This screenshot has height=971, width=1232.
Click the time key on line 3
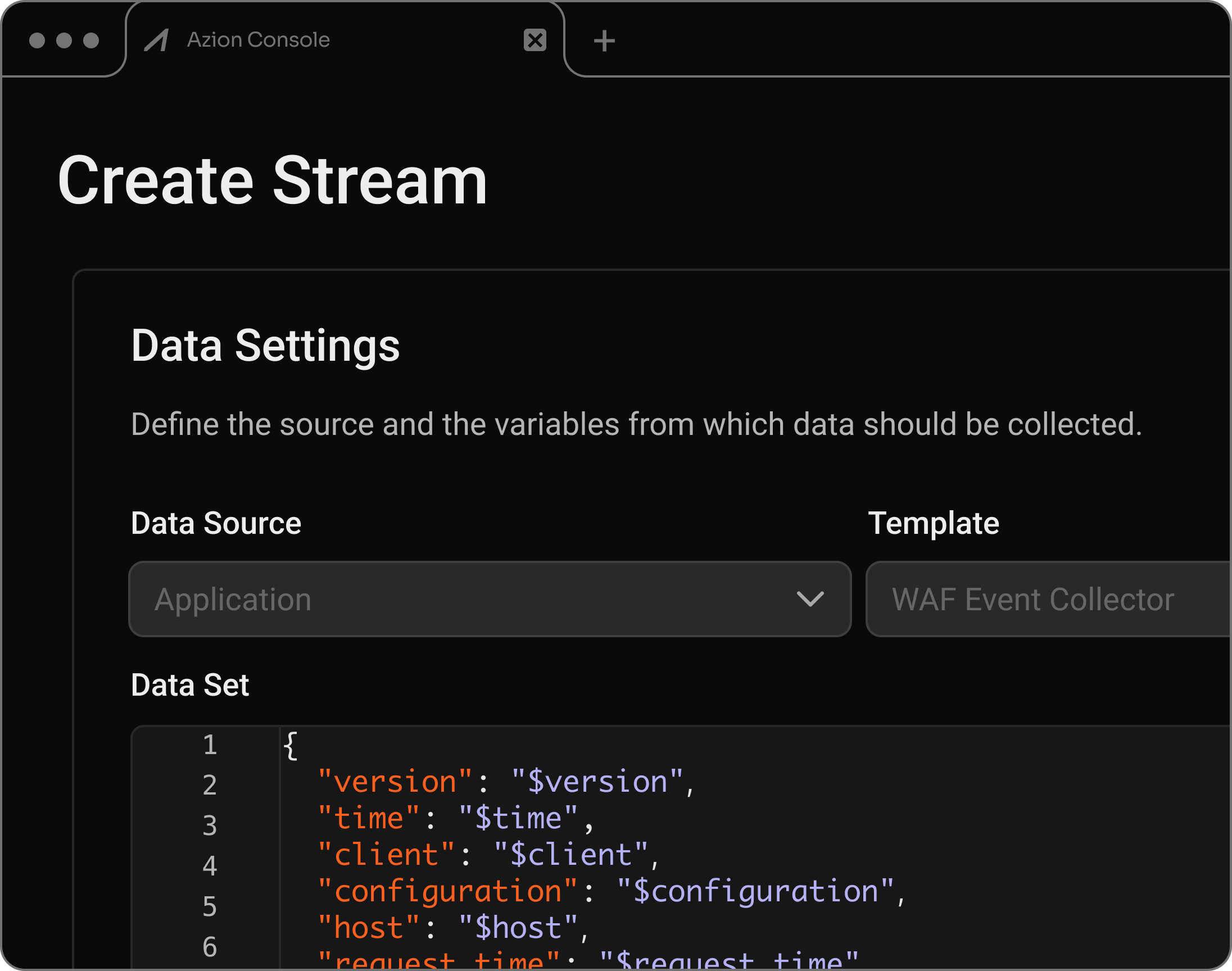368,818
